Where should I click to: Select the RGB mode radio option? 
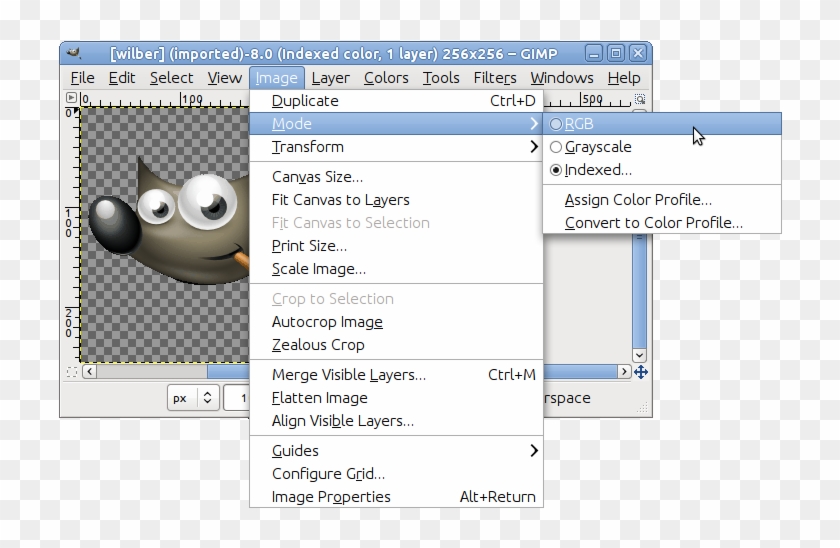(662, 124)
